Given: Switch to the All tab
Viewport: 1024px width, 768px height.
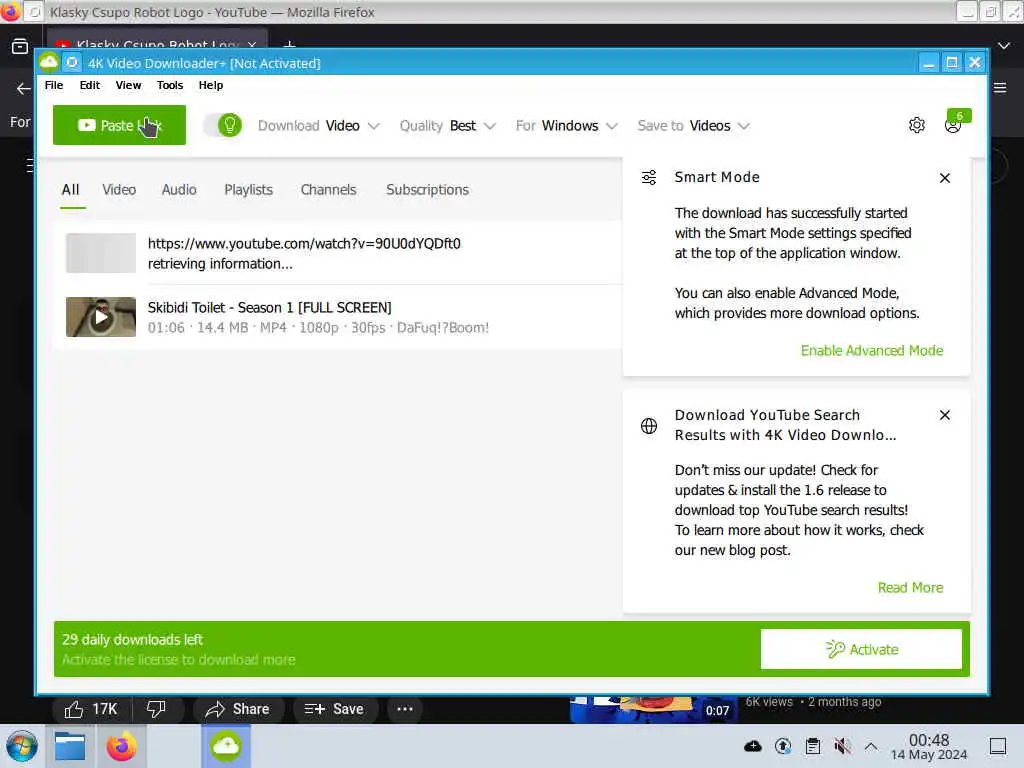Looking at the screenshot, I should pyautogui.click(x=71, y=190).
